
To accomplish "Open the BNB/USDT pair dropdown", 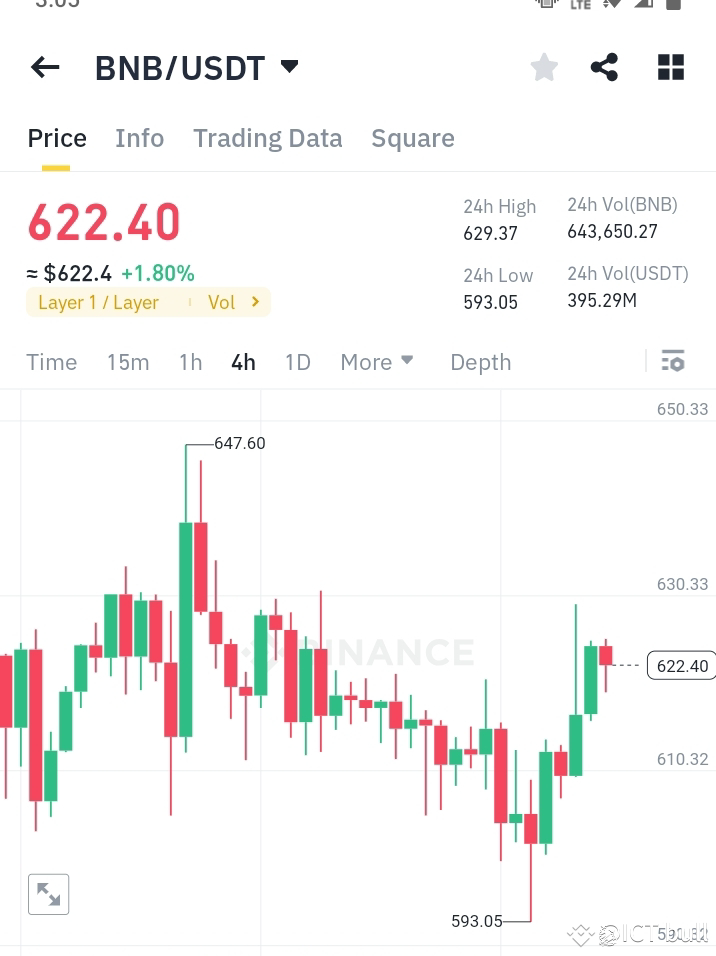I will tap(289, 67).
